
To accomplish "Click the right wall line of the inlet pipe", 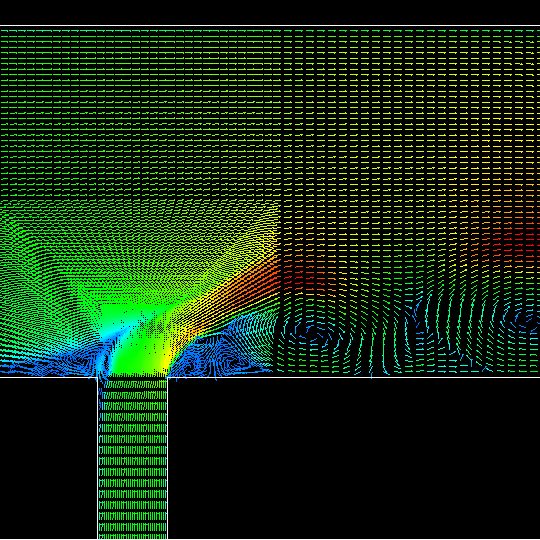I will pos(167,458).
